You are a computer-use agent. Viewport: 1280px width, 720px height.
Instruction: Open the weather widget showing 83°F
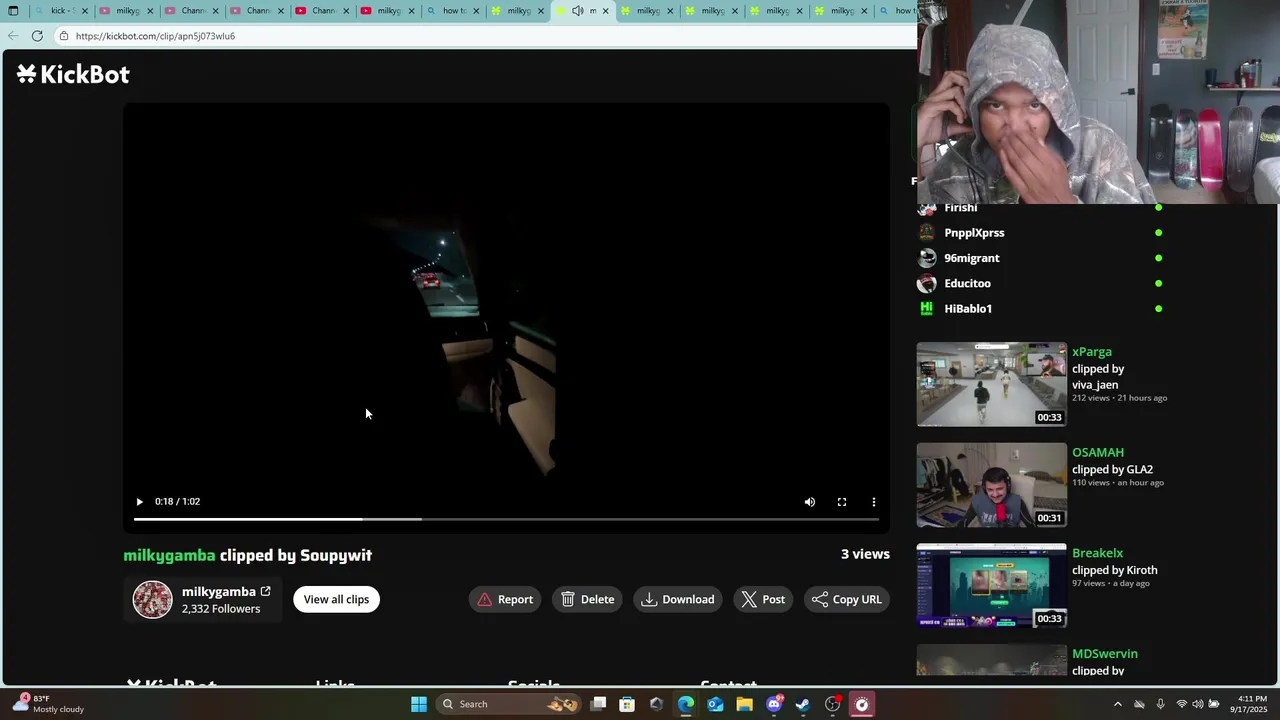coord(50,704)
